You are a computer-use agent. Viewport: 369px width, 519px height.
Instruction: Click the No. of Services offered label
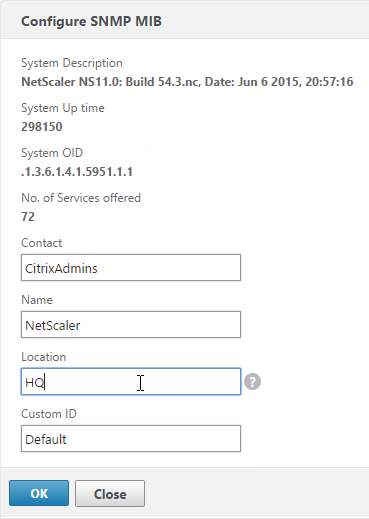point(81,198)
